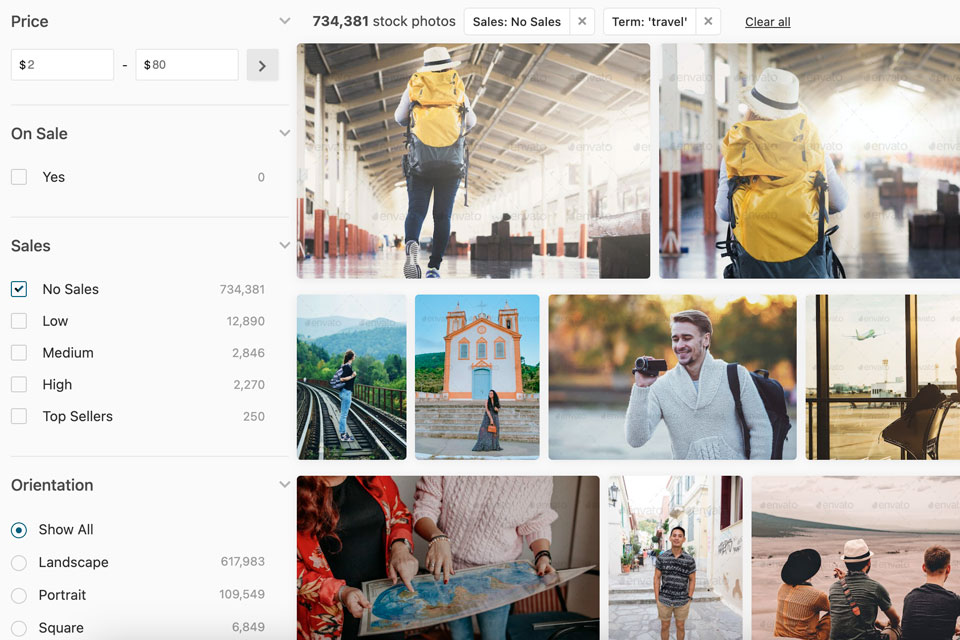Open photo of hands pointing at map
This screenshot has height=640, width=960.
pyautogui.click(x=448, y=558)
